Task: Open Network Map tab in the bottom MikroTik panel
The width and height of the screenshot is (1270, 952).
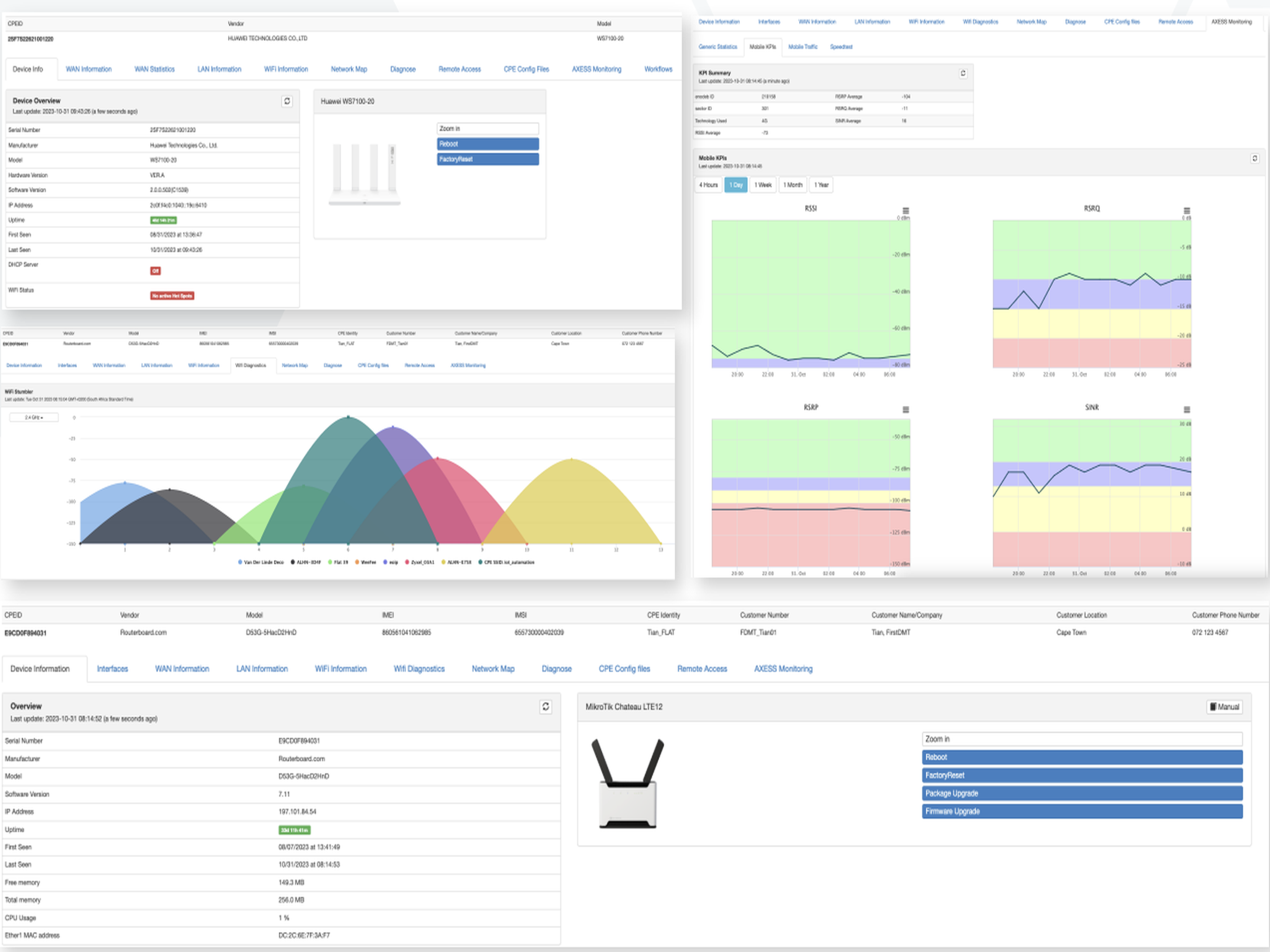Action: [493, 669]
